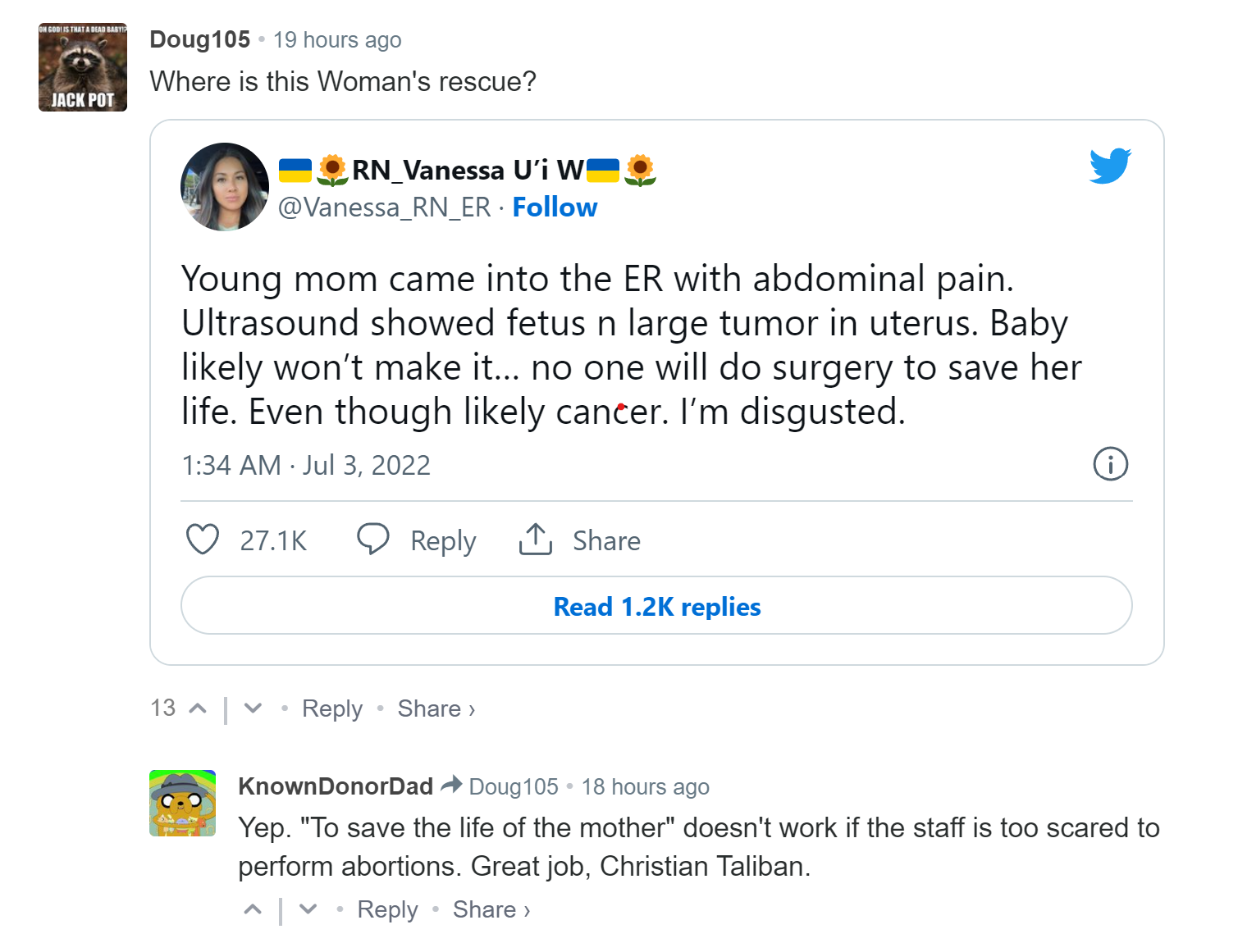
Task: Open KnownDonorDad's cartoon avatar
Action: (182, 803)
